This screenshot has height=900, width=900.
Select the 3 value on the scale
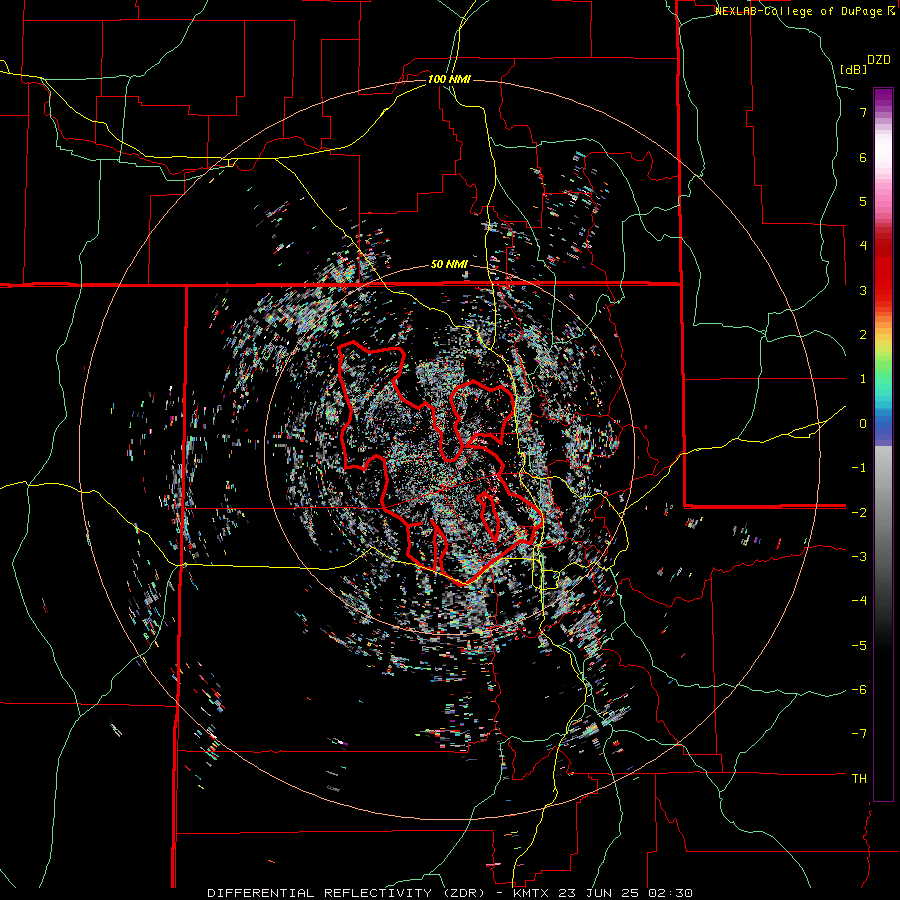tap(863, 290)
